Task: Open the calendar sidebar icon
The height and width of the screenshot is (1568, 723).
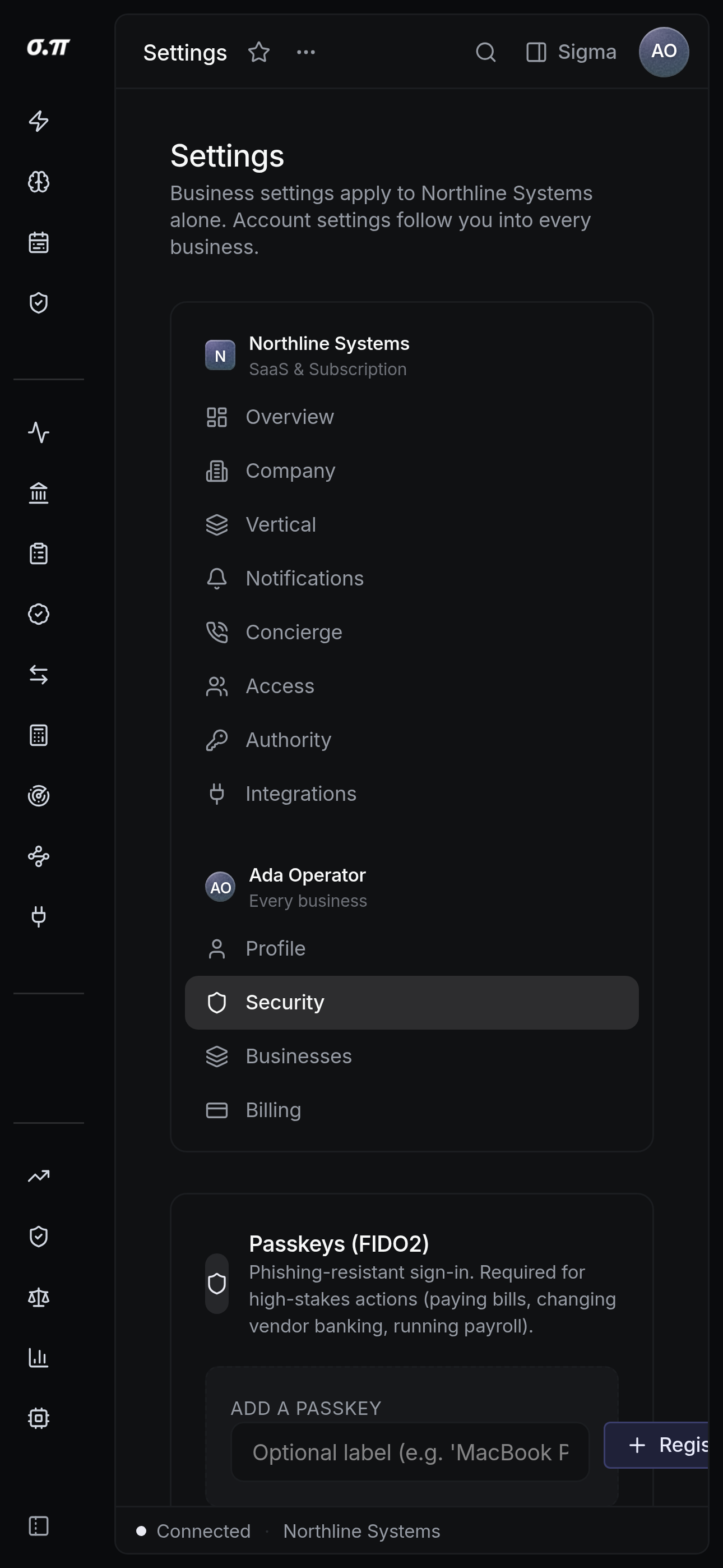Action: click(x=38, y=242)
